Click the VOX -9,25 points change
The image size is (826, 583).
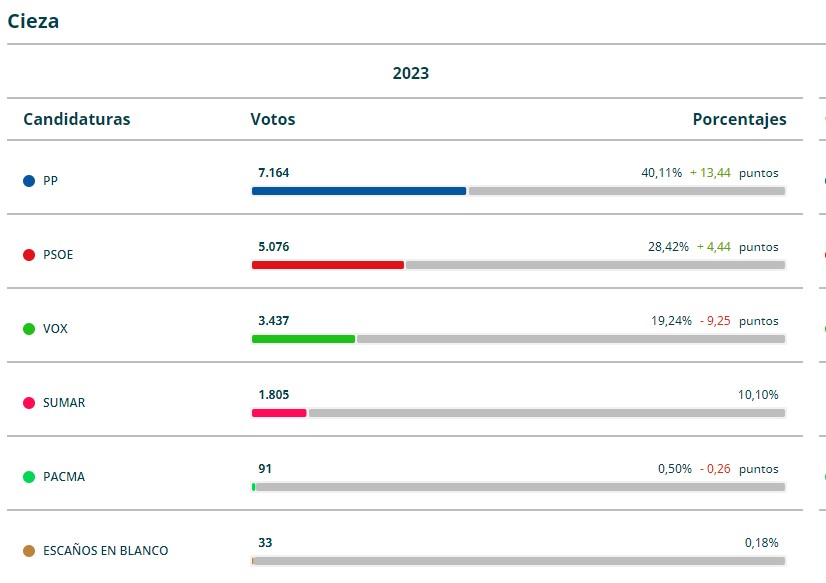coord(716,321)
